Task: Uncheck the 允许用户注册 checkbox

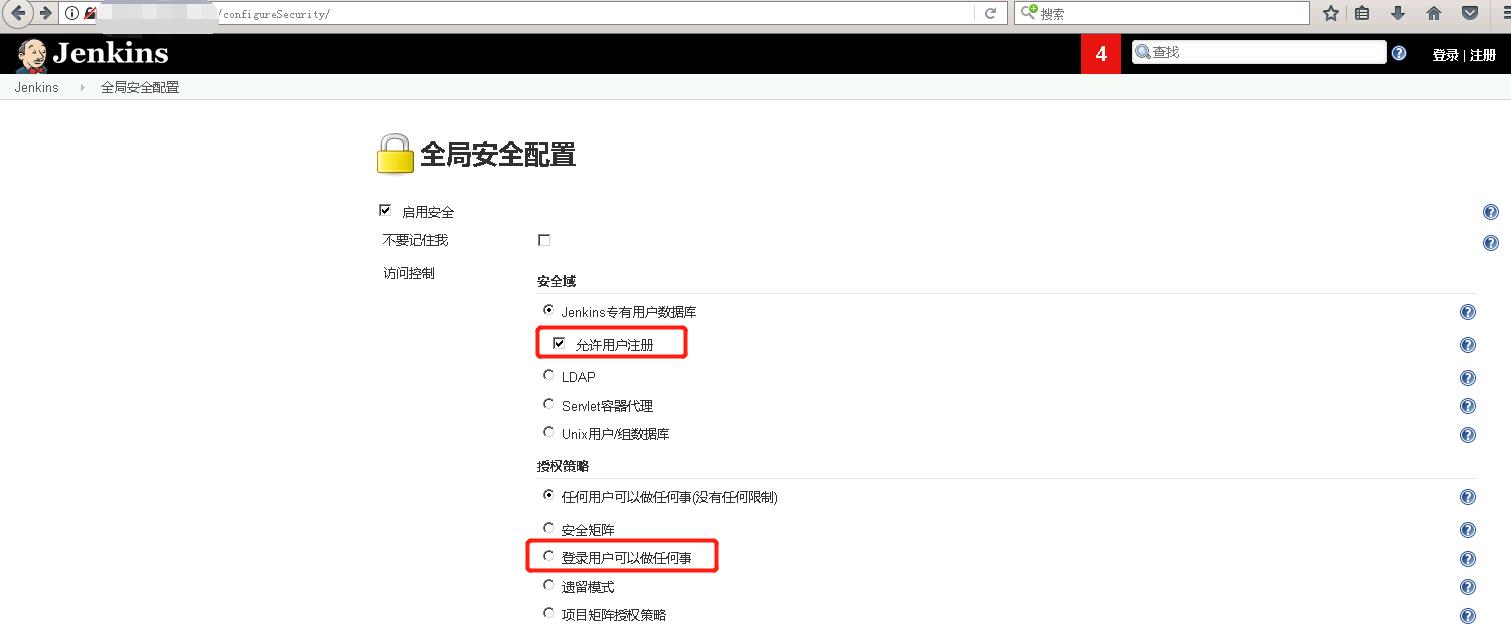Action: click(x=559, y=343)
